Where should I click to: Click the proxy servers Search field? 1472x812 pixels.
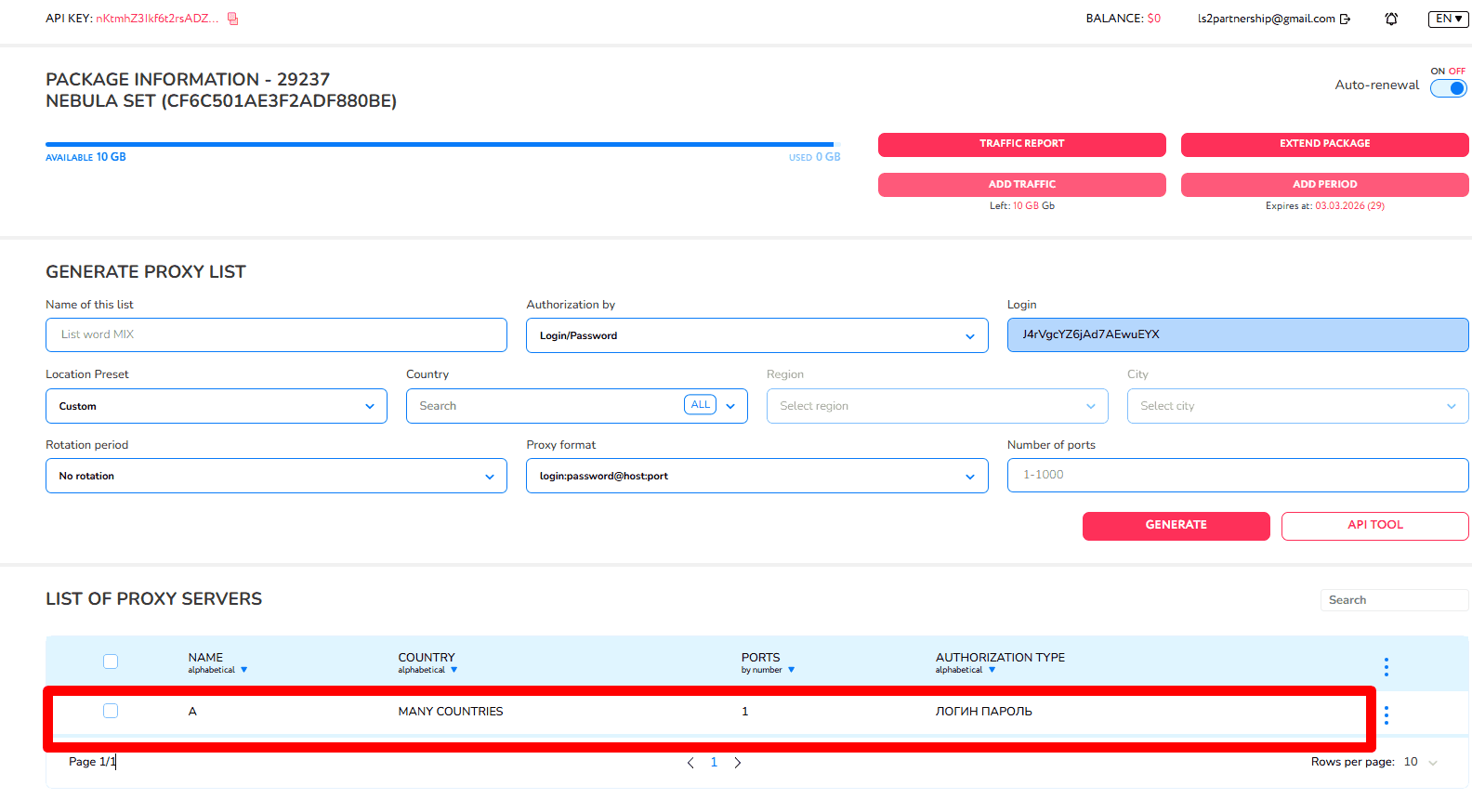coord(1395,600)
